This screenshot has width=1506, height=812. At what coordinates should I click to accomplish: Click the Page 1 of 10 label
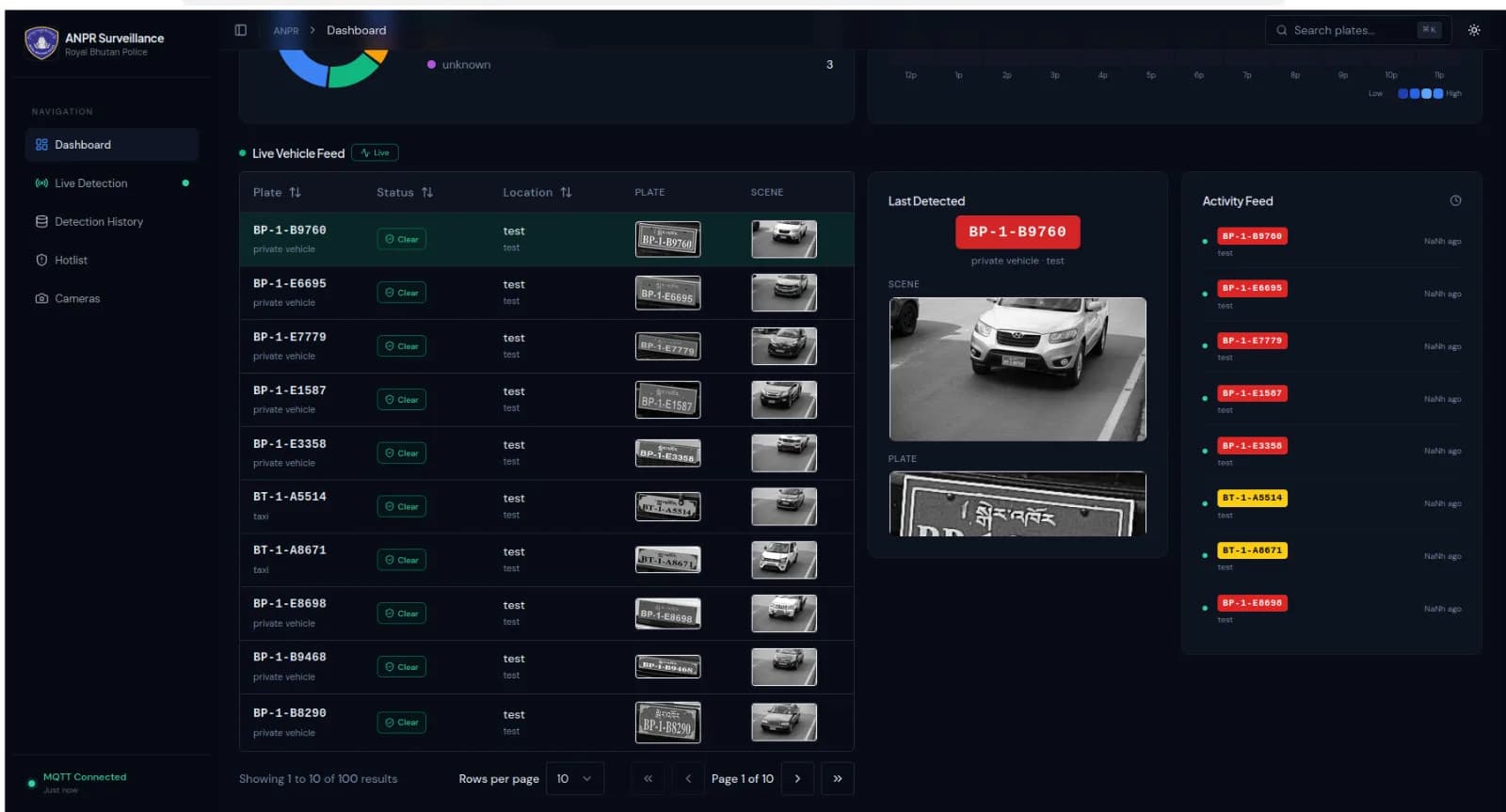click(x=743, y=779)
